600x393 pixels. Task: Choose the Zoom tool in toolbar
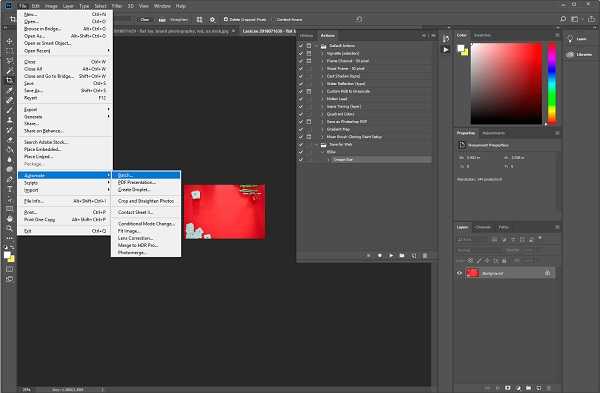pyautogui.click(x=10, y=228)
